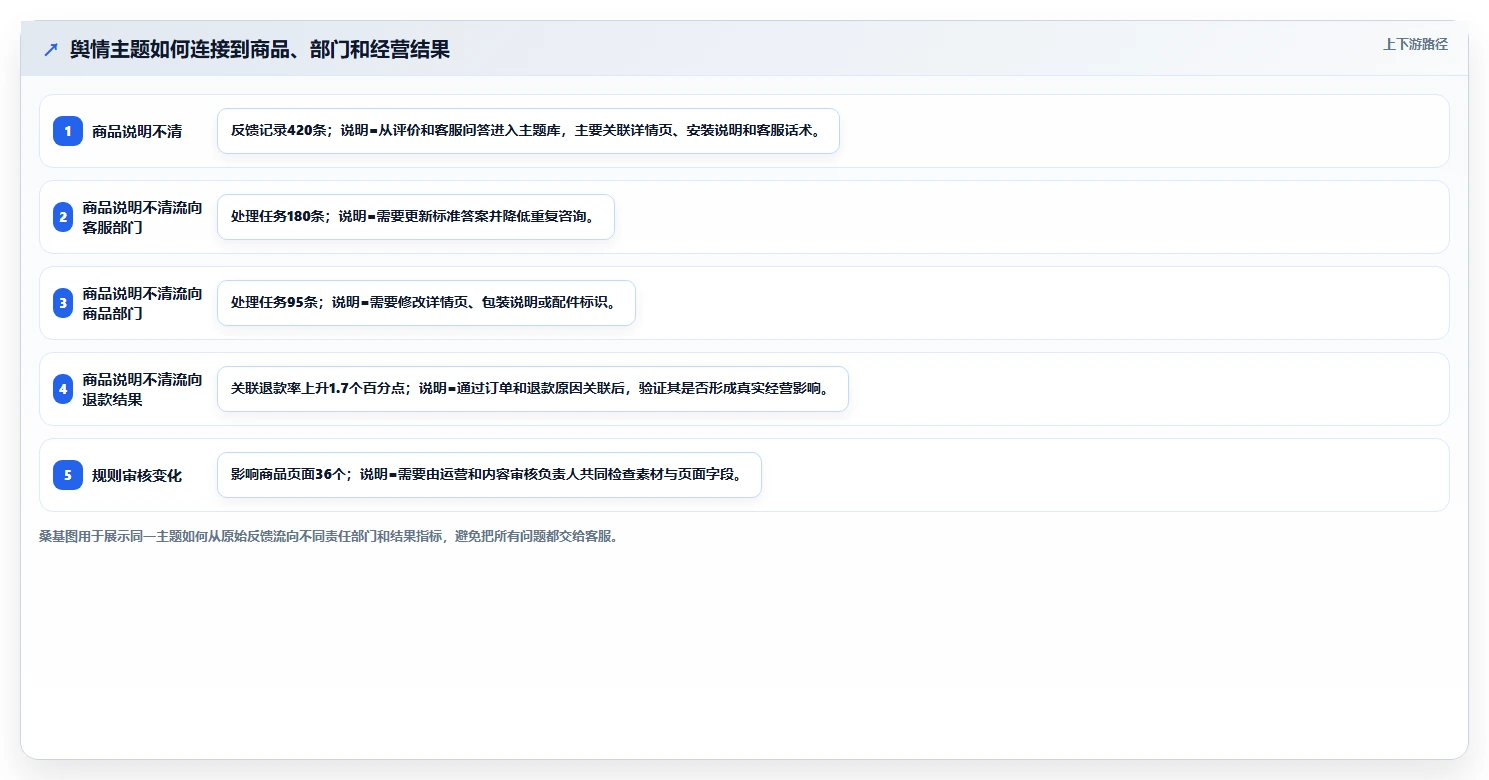This screenshot has height=780, width=1489.
Task: Select the 规则审核变化 row label
Action: click(137, 475)
